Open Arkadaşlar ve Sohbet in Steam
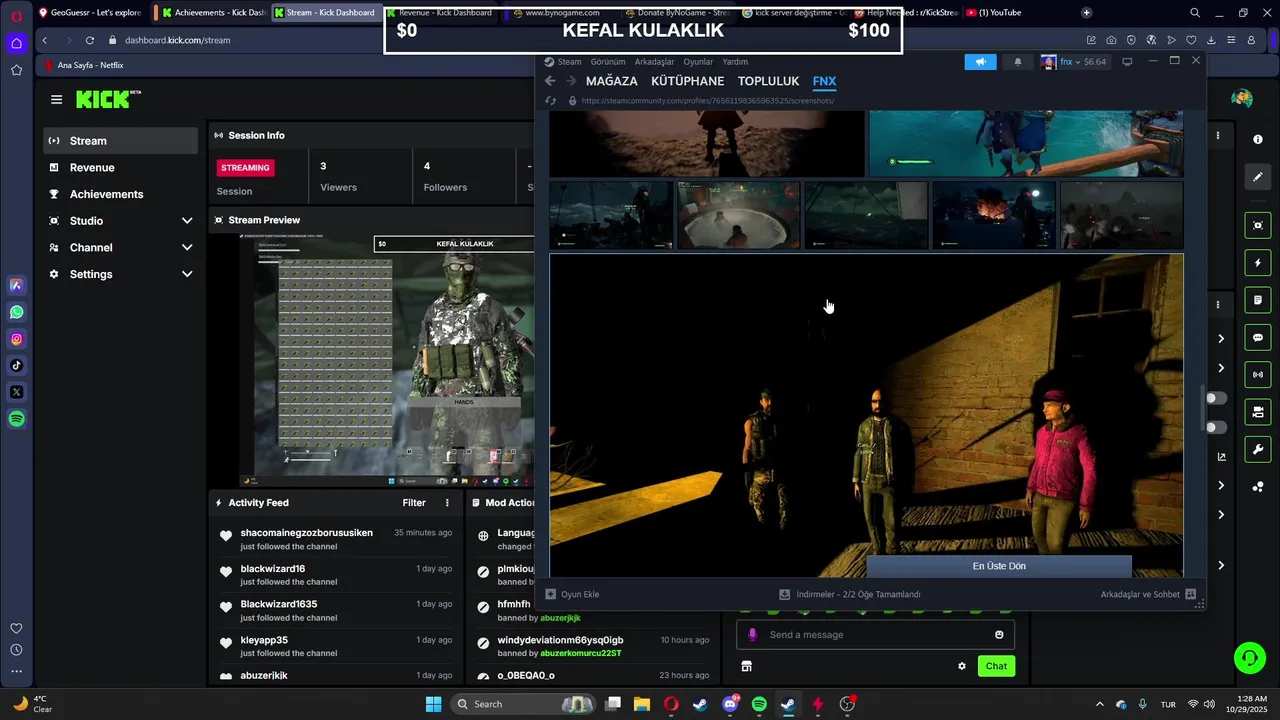1280x720 pixels. [1148, 594]
